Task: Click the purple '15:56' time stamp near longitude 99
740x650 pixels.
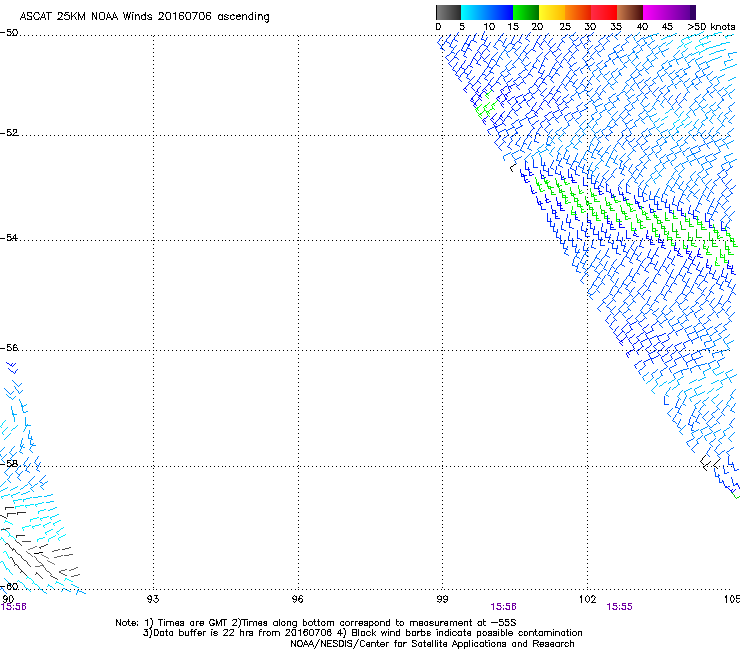Action: 503,607
